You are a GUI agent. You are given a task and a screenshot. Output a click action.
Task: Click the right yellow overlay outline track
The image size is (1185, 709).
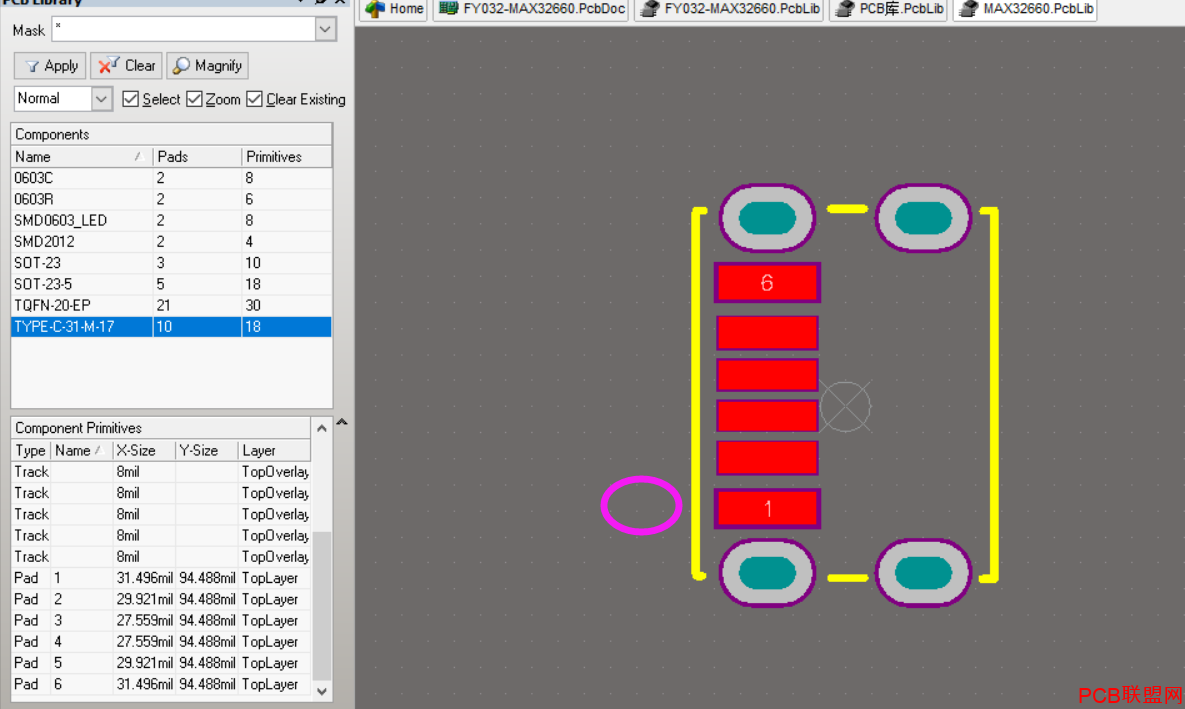993,395
